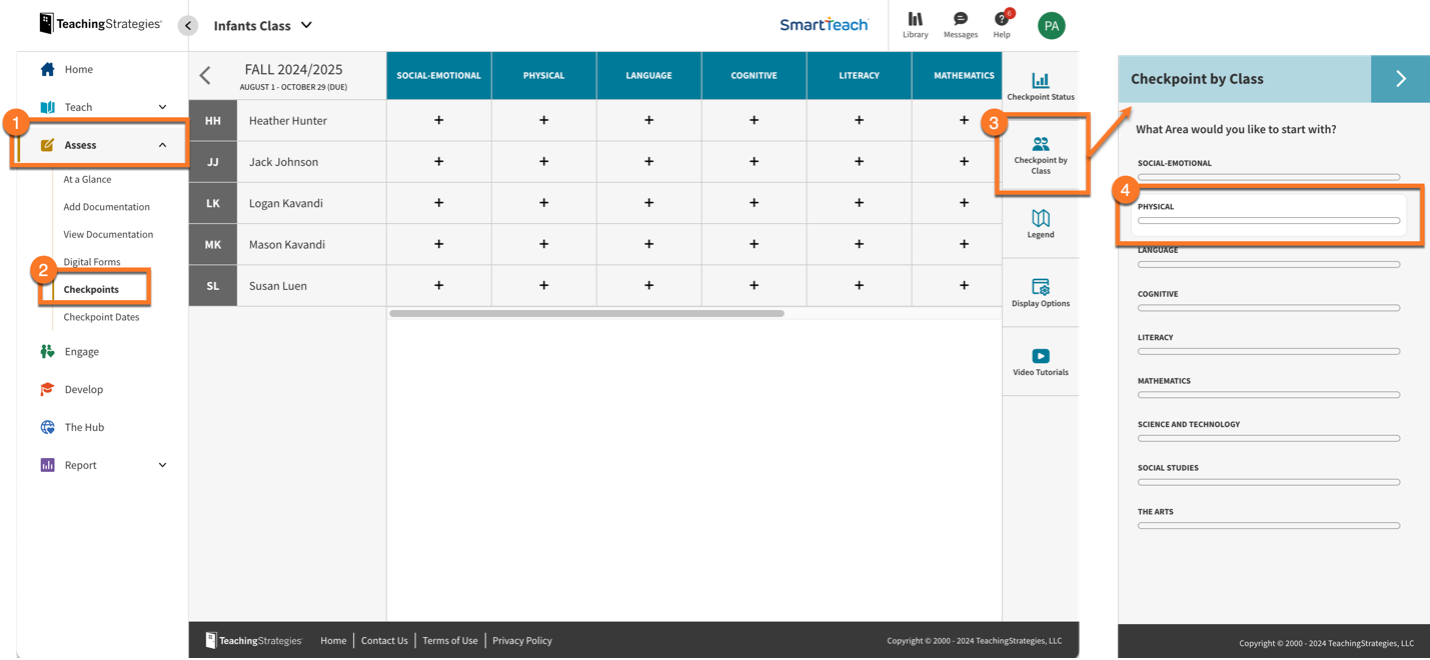Click the Help question mark icon
The image size is (1430, 660).
pos(1001,20)
